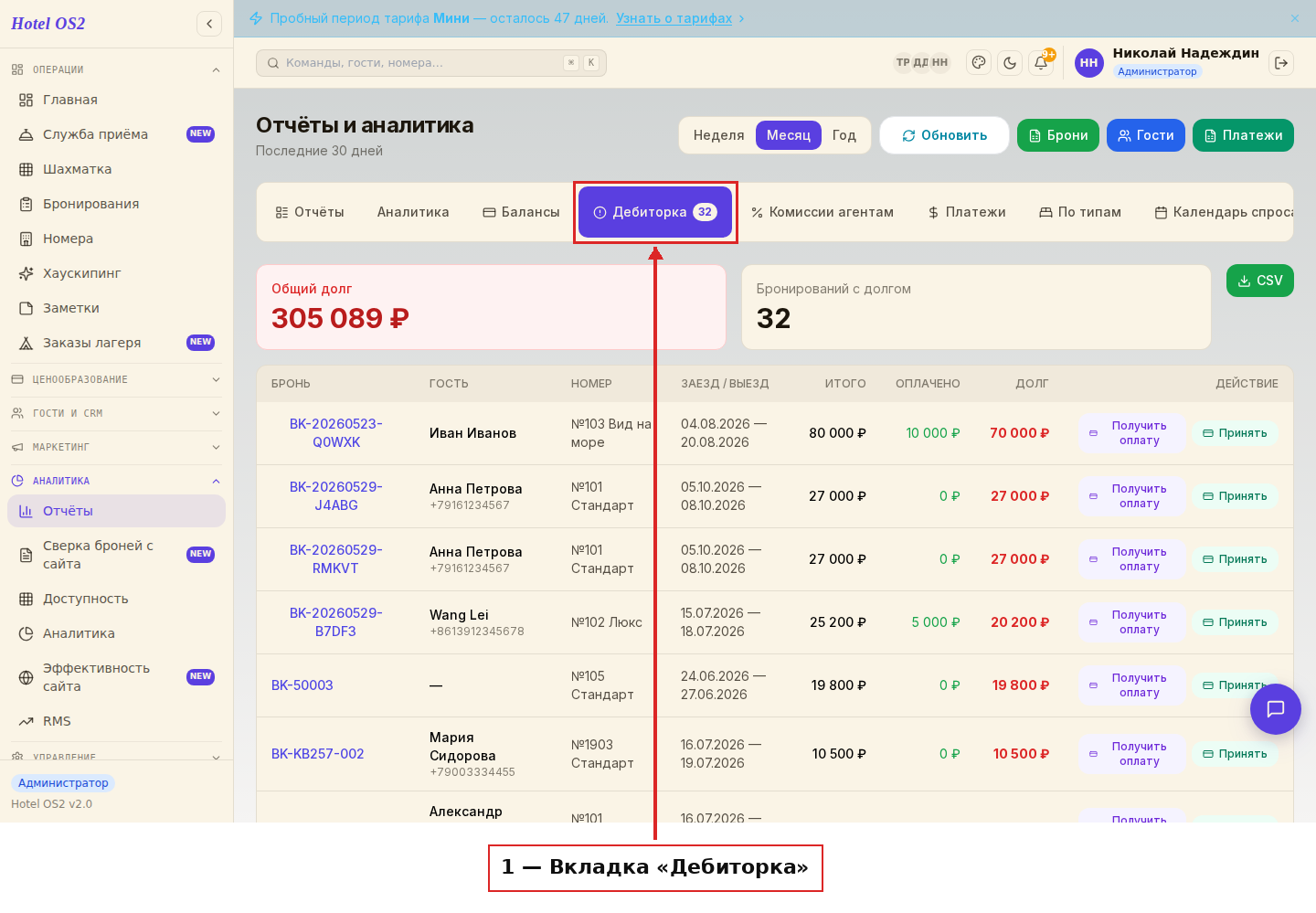Collapse the Операции section
Screen dimensions: 1316x913
pos(117,69)
